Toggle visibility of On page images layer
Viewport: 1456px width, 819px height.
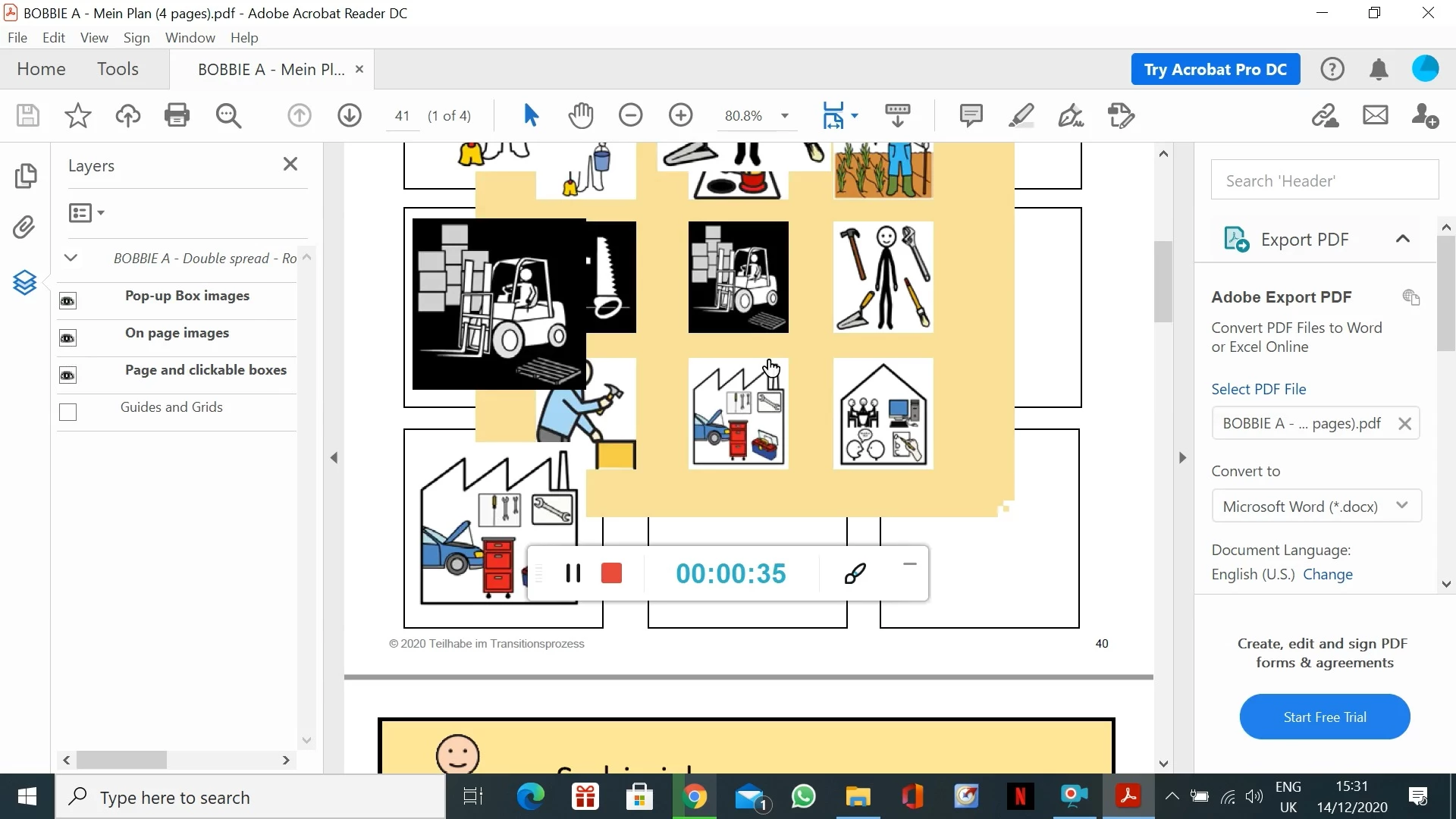[67, 338]
